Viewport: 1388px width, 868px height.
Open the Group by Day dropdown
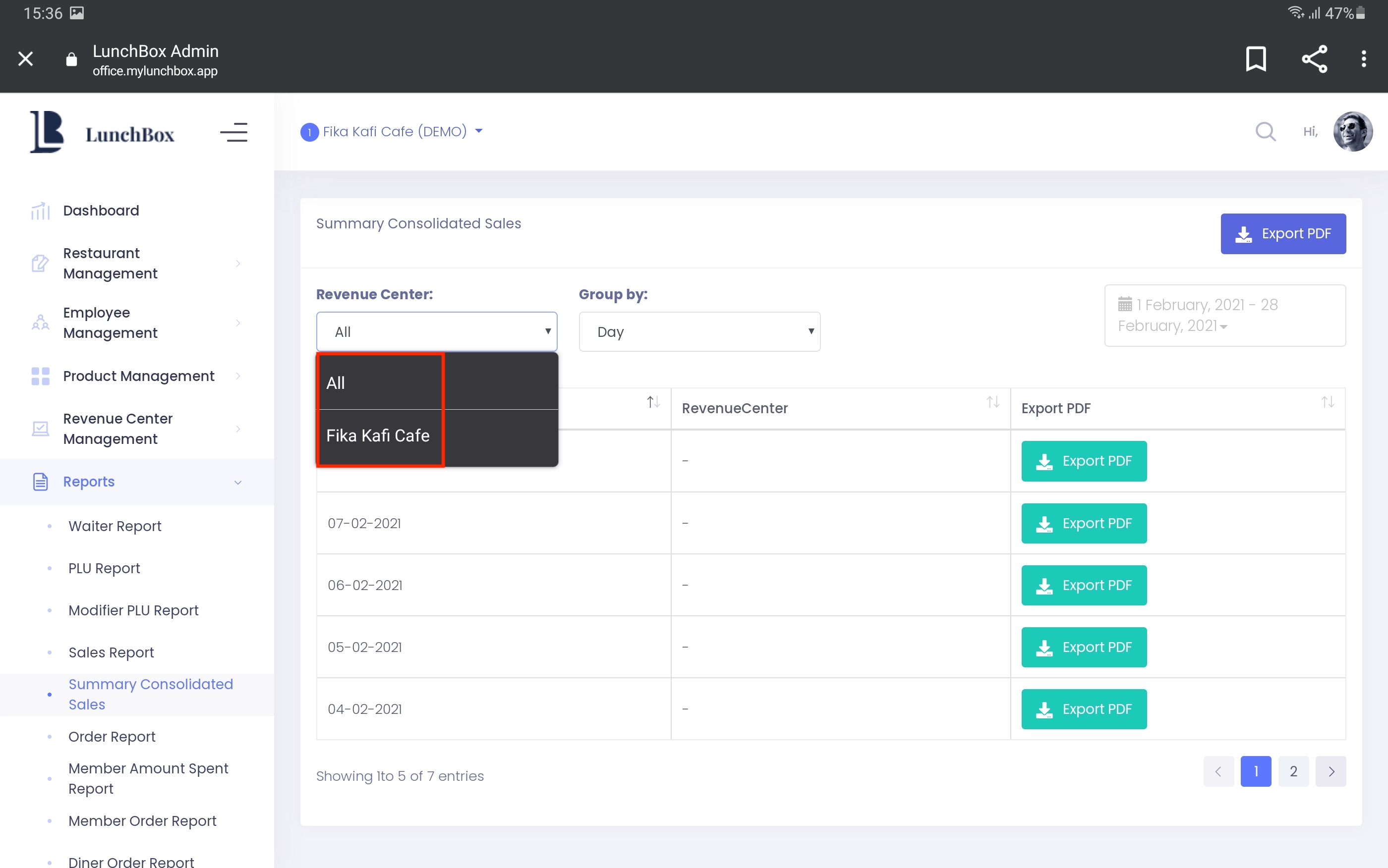[x=699, y=332]
